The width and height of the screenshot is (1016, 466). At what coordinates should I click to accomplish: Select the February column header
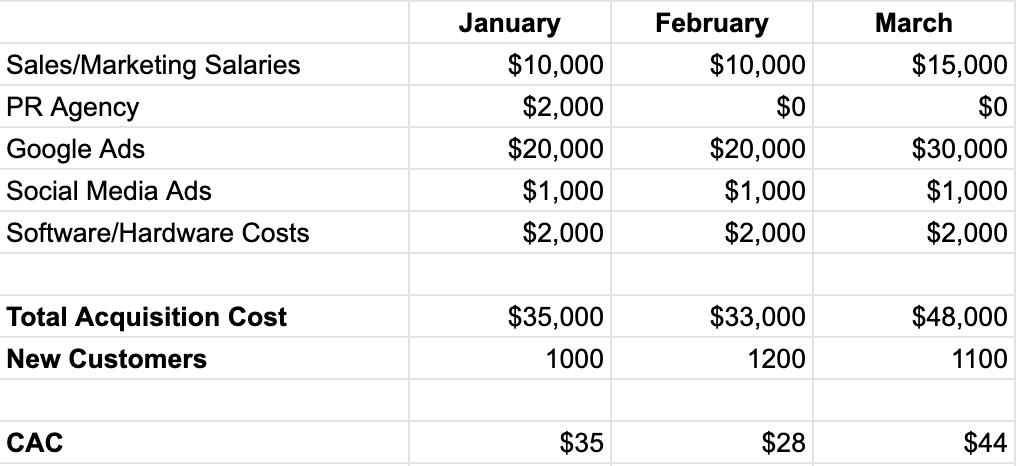pos(711,23)
